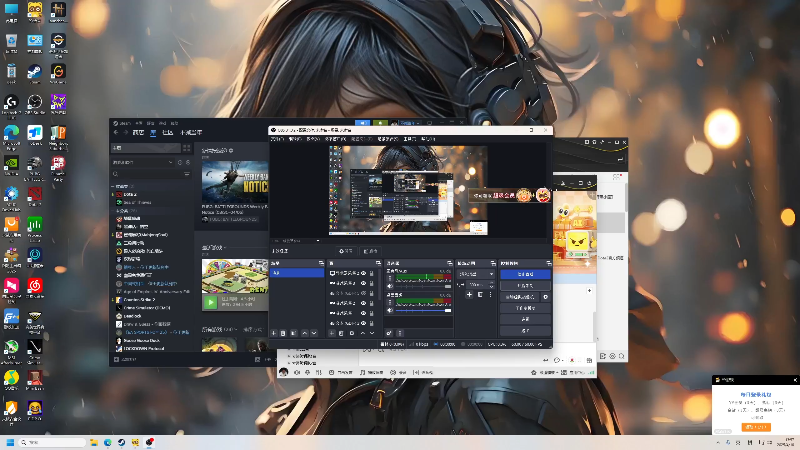The image size is (800, 450).
Task: Toggle Steam ready-to-play filter icon
Action: click(188, 162)
